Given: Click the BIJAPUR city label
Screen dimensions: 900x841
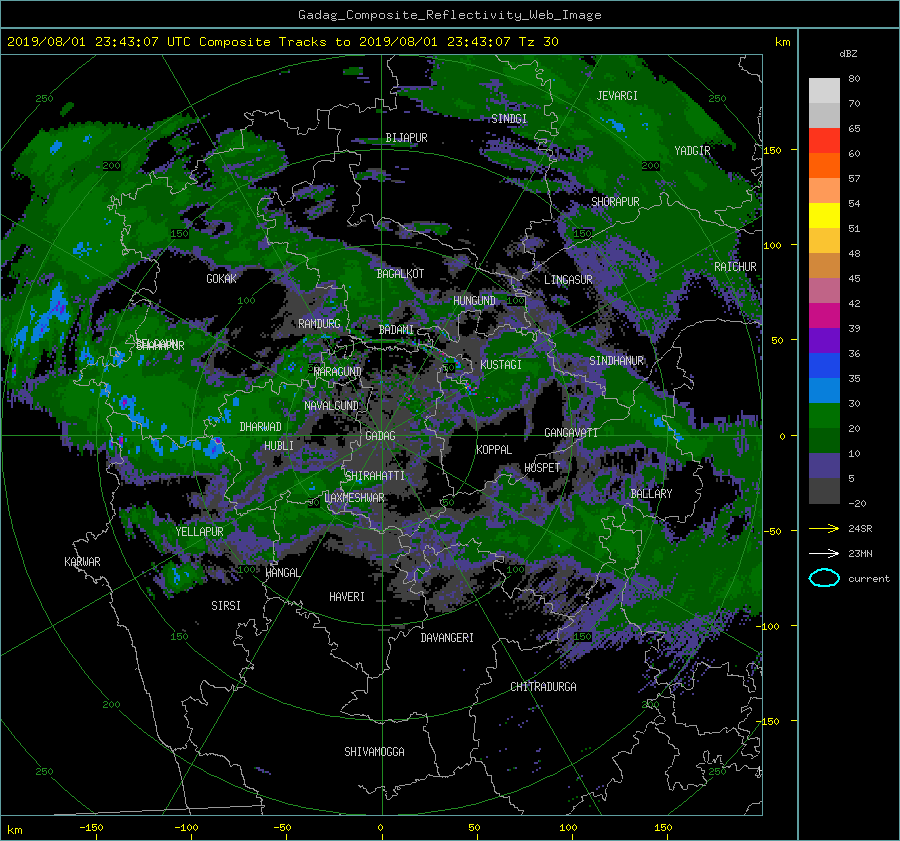Looking at the screenshot, I should pos(406,138).
